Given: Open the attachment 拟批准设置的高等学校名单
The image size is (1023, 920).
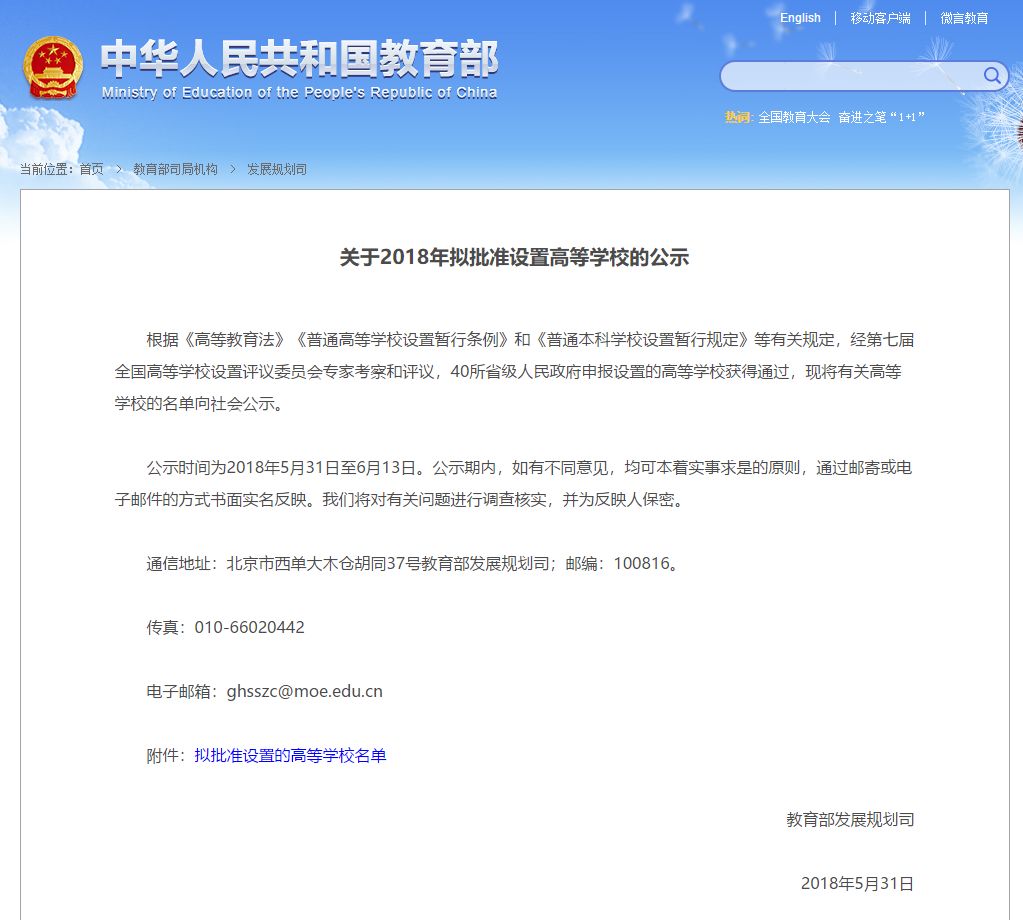Looking at the screenshot, I should pyautogui.click(x=292, y=756).
